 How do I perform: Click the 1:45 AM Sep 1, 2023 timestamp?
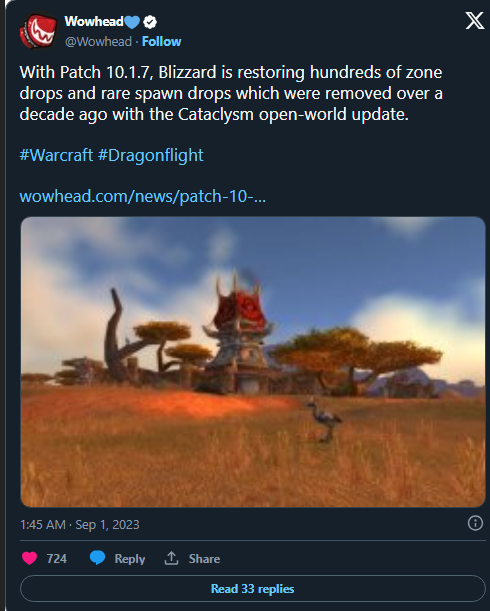pyautogui.click(x=80, y=524)
